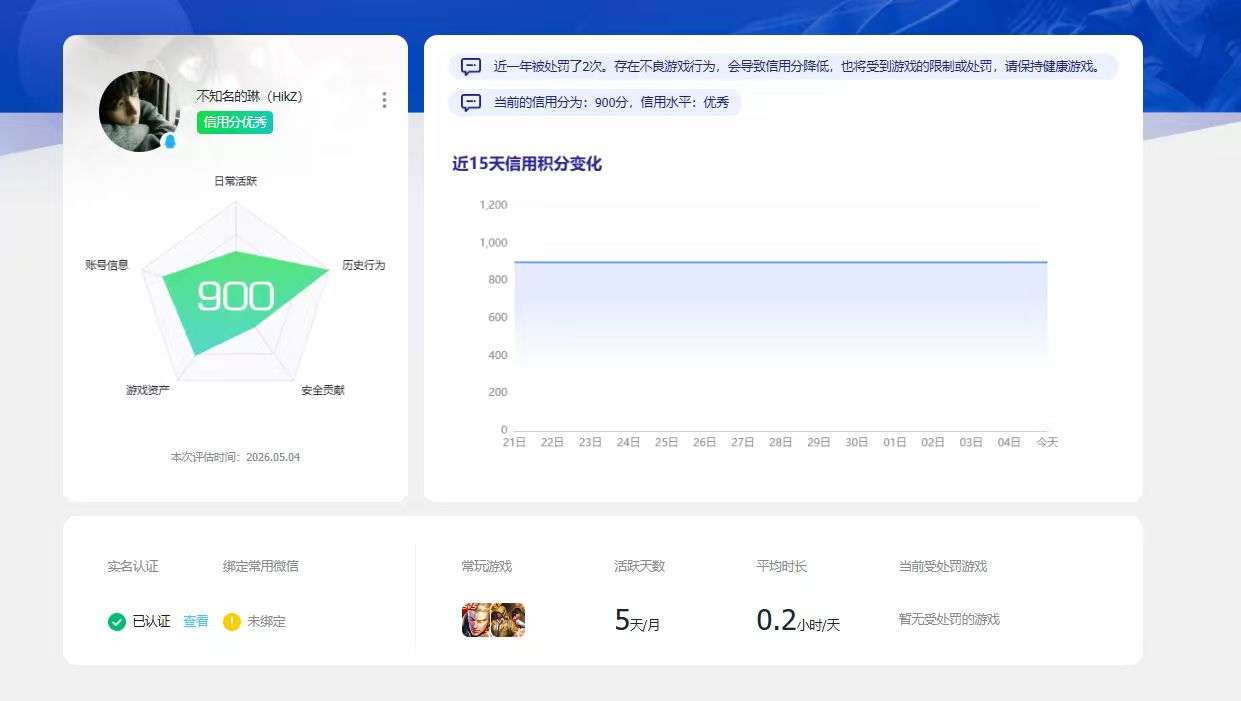Image resolution: width=1241 pixels, height=701 pixels.
Task: Click the 1,200 y-axis label
Action: [494, 205]
